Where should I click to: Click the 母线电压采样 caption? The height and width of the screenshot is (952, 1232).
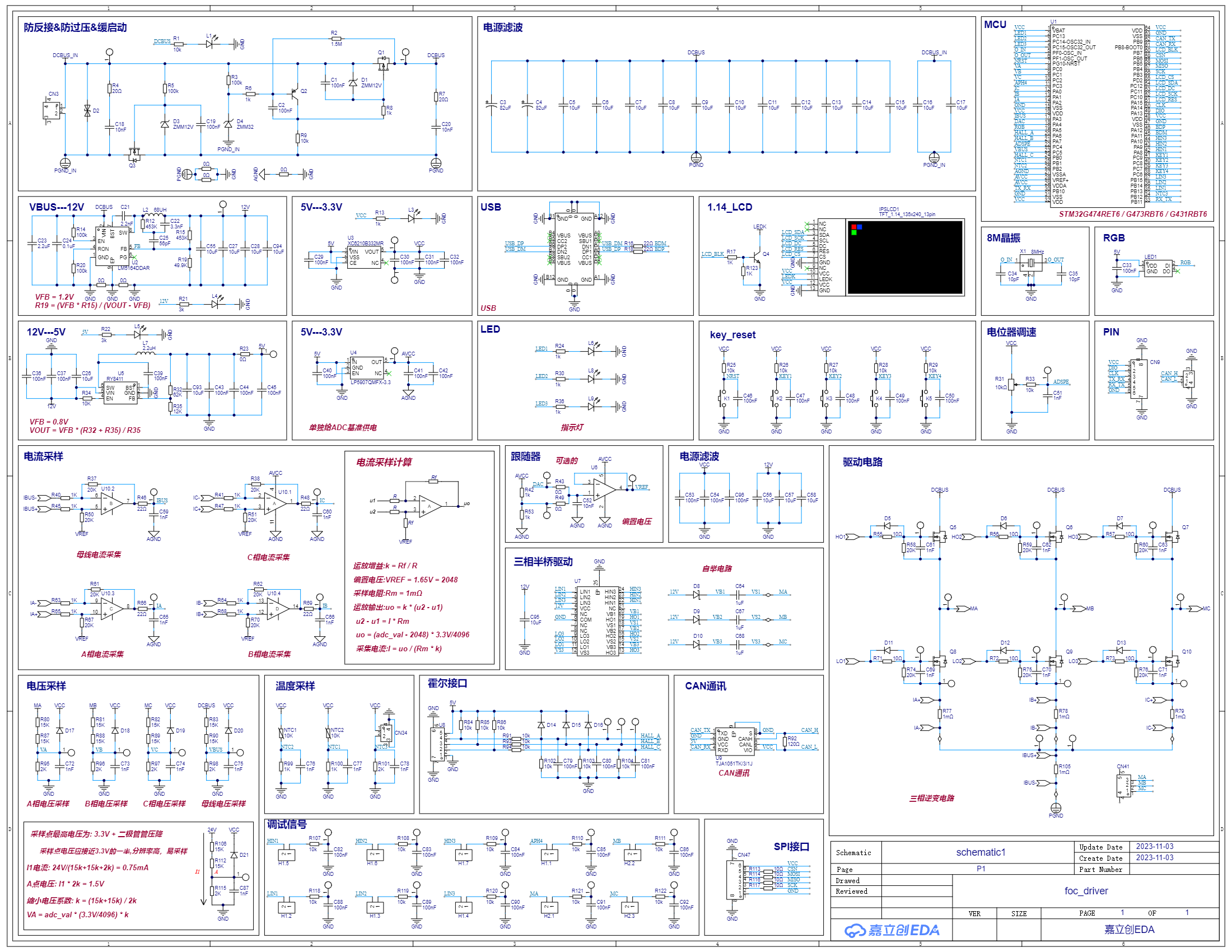coord(223,804)
